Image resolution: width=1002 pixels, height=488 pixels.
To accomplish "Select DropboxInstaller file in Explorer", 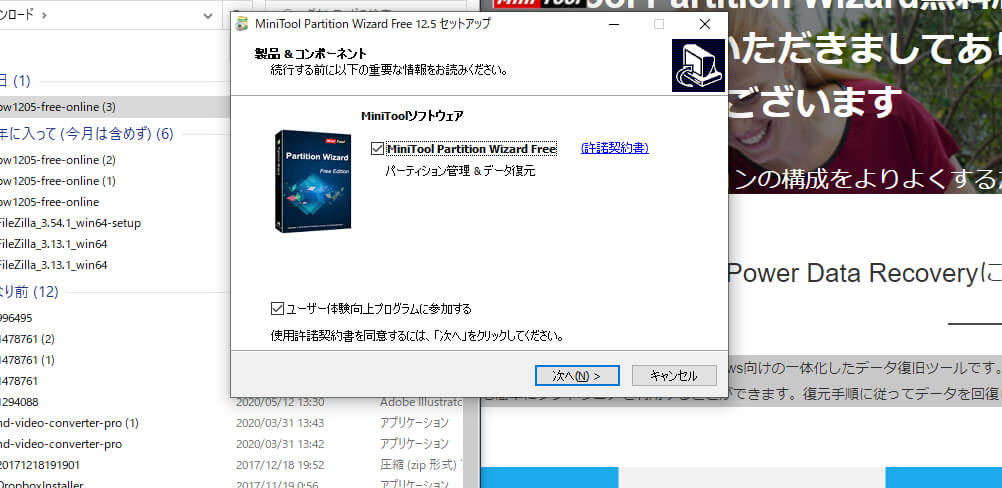I will (x=42, y=484).
